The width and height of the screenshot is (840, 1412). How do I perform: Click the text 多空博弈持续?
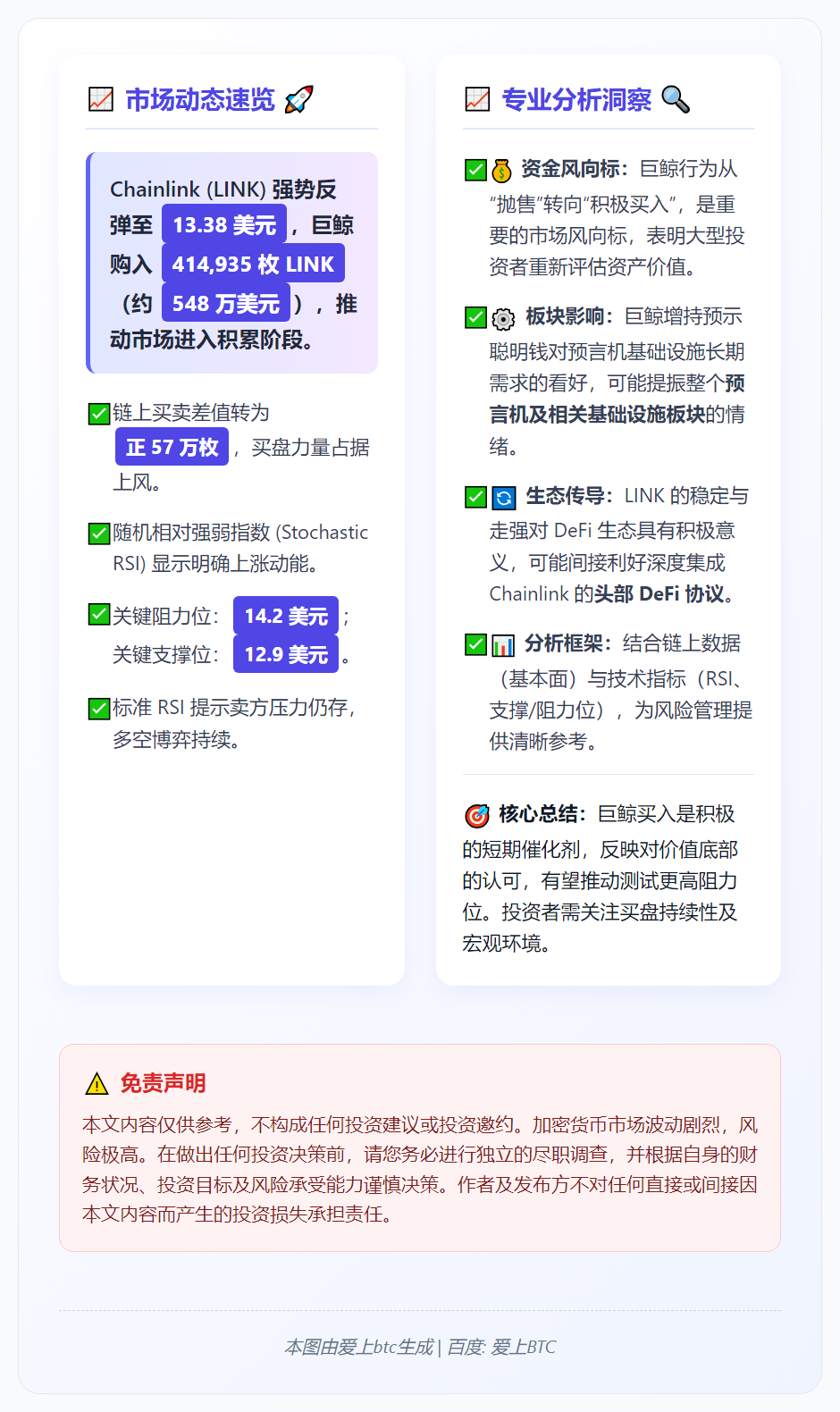tap(172, 740)
